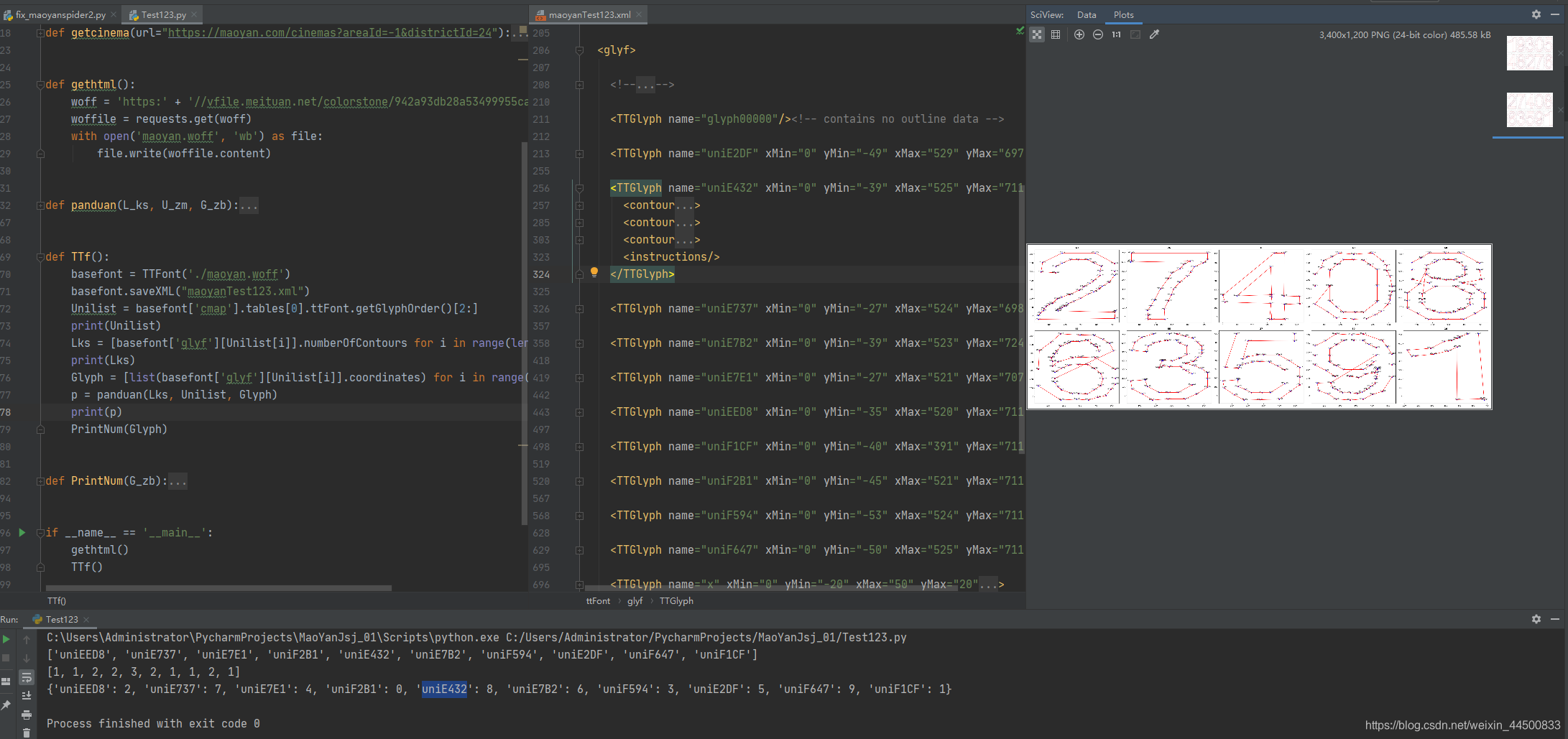Select second plot thumbnail with digits 27408
The height and width of the screenshot is (739, 1568).
tap(1529, 110)
